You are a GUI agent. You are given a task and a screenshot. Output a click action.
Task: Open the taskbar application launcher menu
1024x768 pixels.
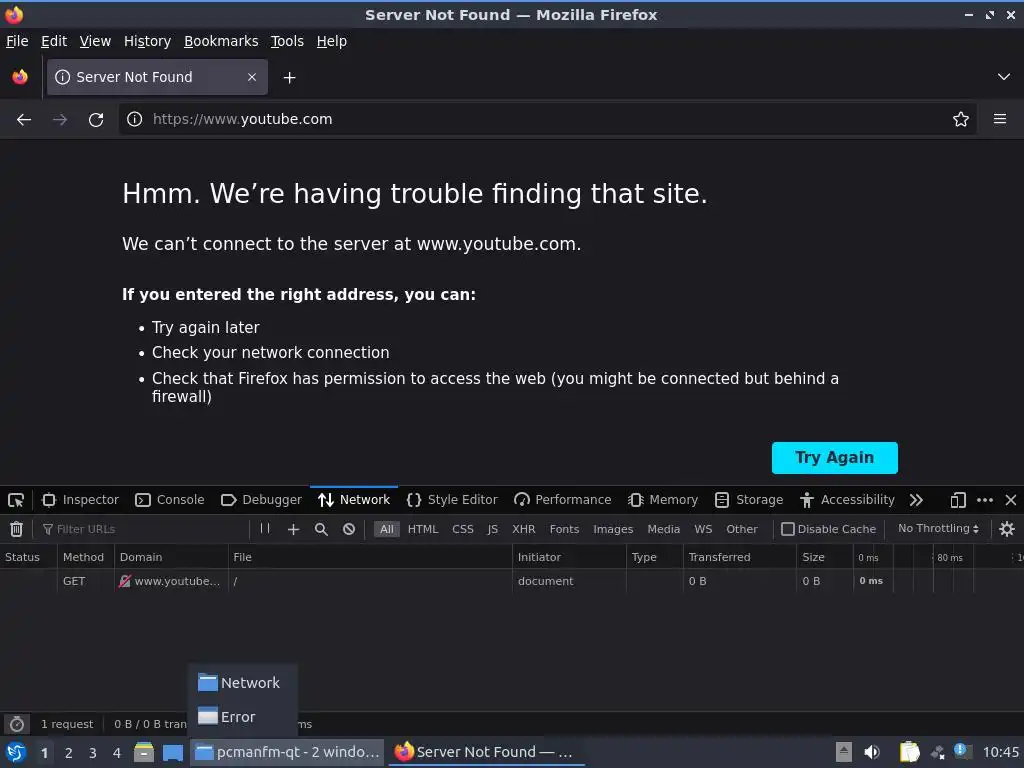point(16,752)
